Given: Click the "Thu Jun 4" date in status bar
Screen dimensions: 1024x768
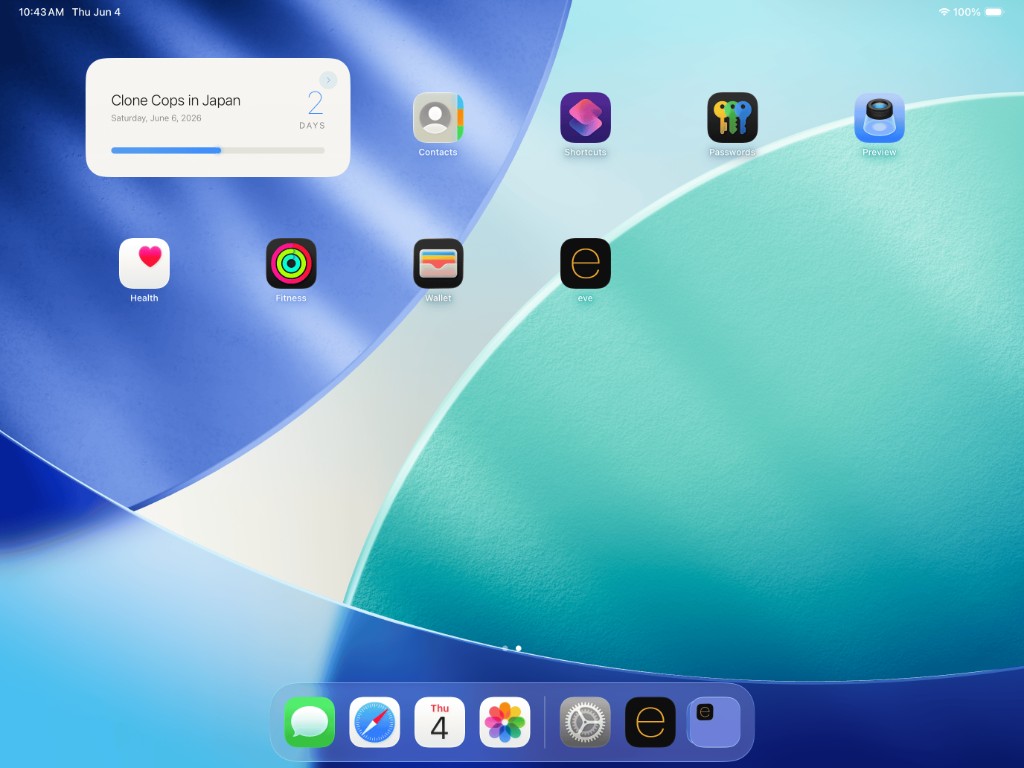Looking at the screenshot, I should tap(96, 12).
